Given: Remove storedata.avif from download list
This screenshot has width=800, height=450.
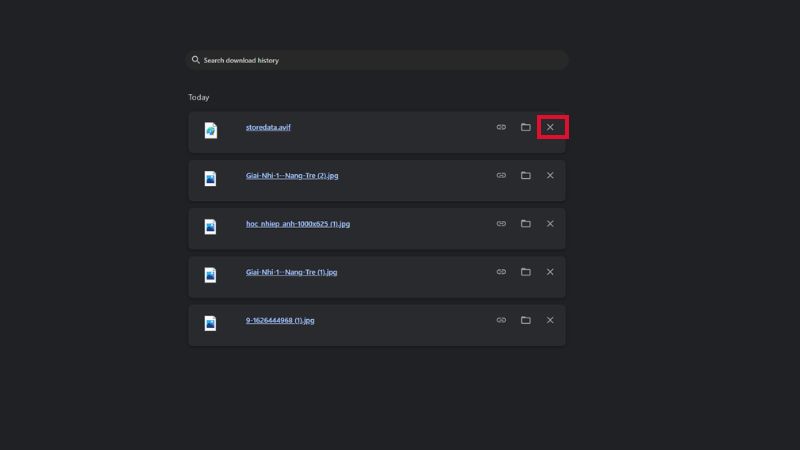Looking at the screenshot, I should (550, 127).
